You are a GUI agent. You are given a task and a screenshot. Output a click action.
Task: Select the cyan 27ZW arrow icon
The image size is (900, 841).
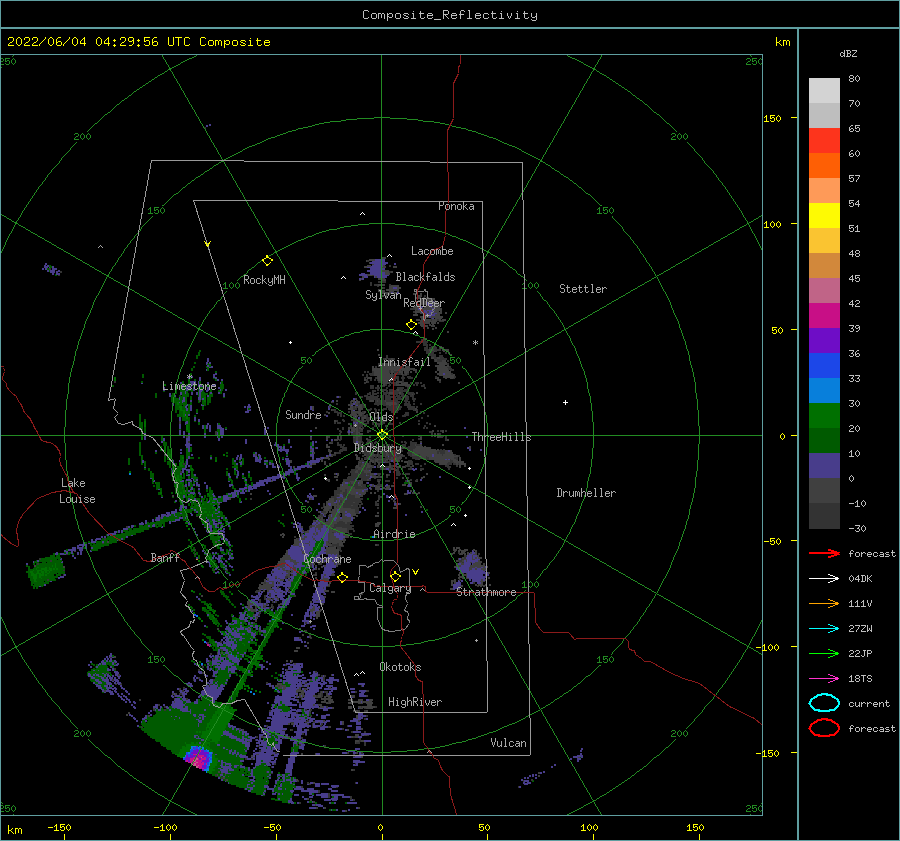point(824,629)
